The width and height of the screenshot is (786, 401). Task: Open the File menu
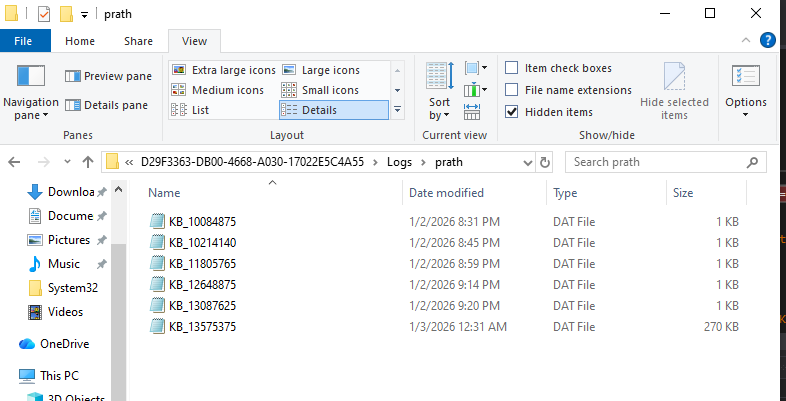point(23,41)
